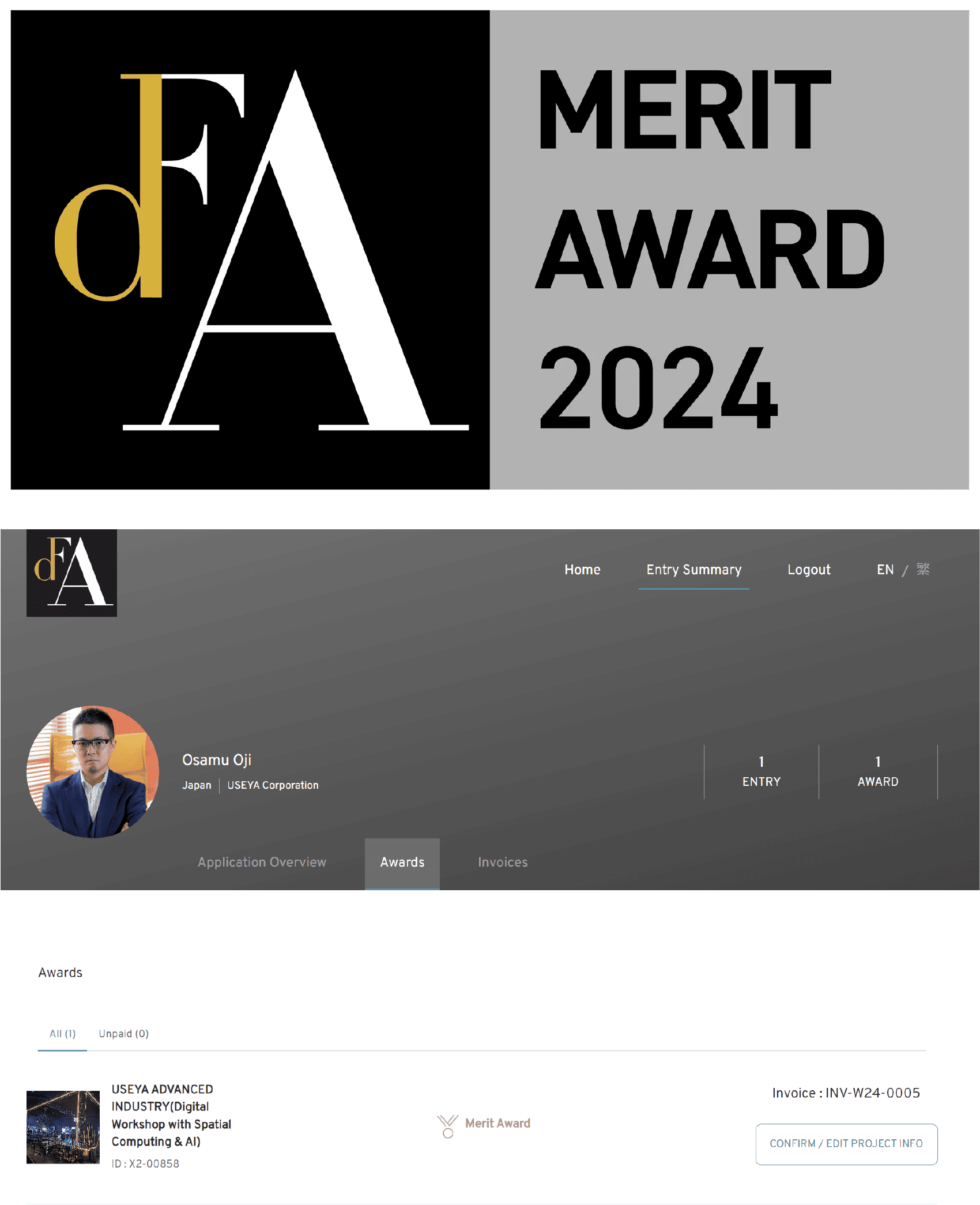Click the DFA Merit Award 2024 banner

click(x=489, y=250)
